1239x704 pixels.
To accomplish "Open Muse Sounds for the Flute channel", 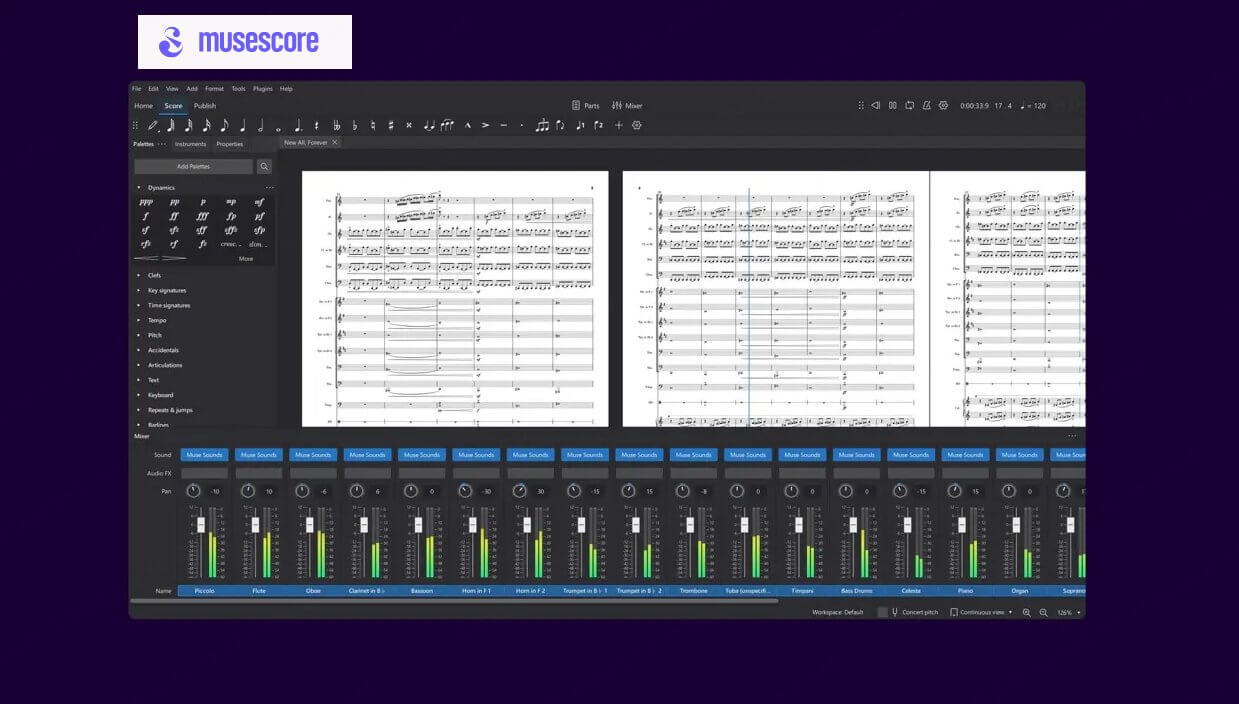I will tap(258, 455).
